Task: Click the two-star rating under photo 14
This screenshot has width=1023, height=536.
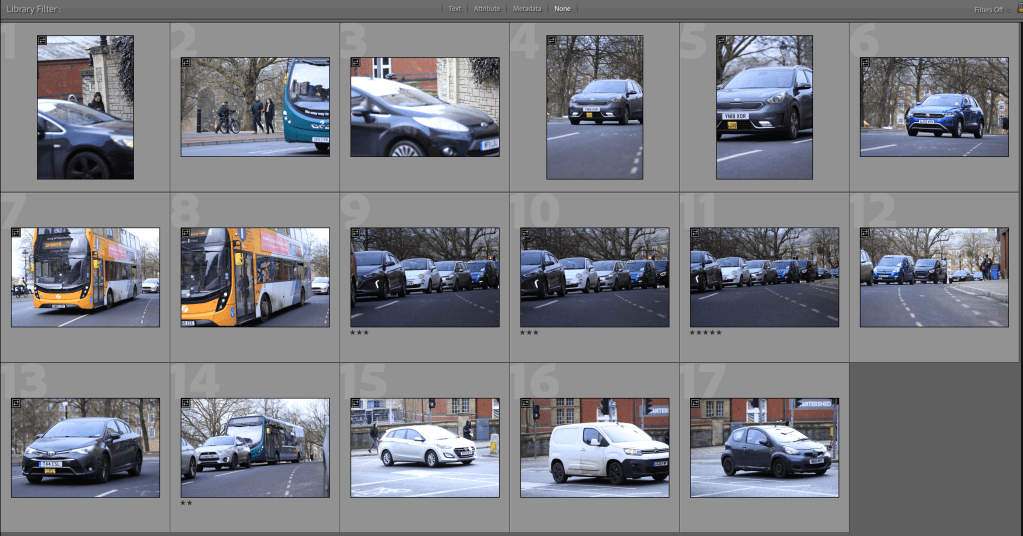Action: [186, 503]
